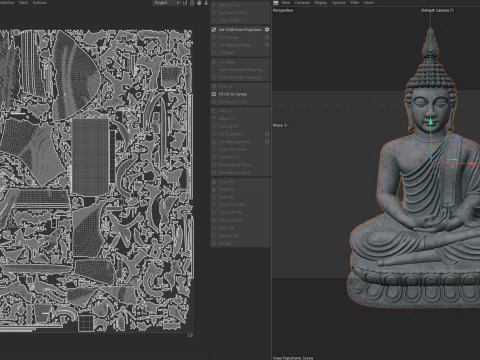This screenshot has height=360, width=480.
Task: Open the viewport hamburger menu icon
Action: pos(276,3)
